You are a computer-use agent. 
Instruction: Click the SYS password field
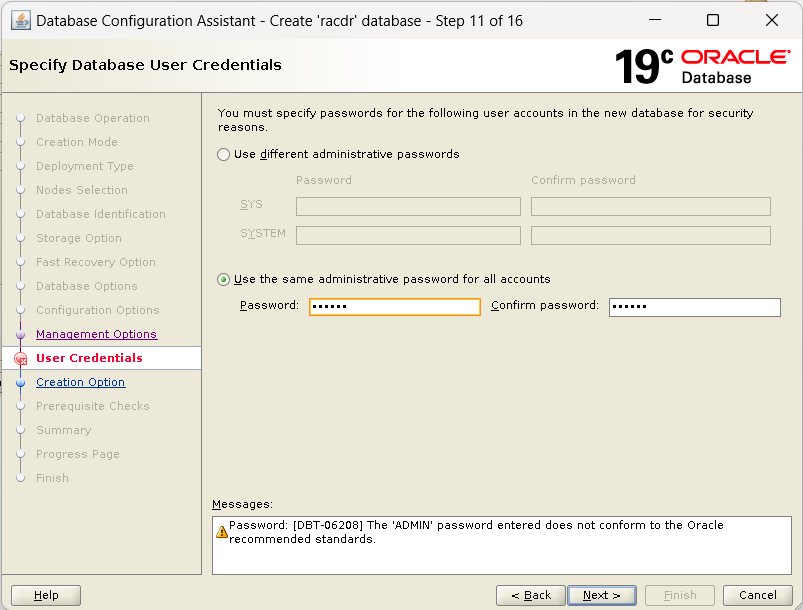tap(408, 206)
